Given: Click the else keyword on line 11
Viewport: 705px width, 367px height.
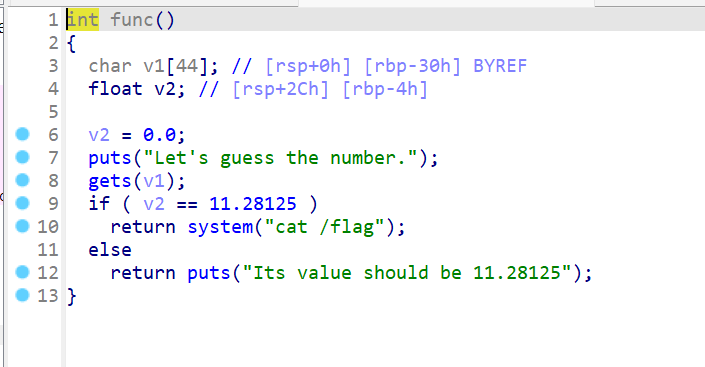Looking at the screenshot, I should 110,250.
